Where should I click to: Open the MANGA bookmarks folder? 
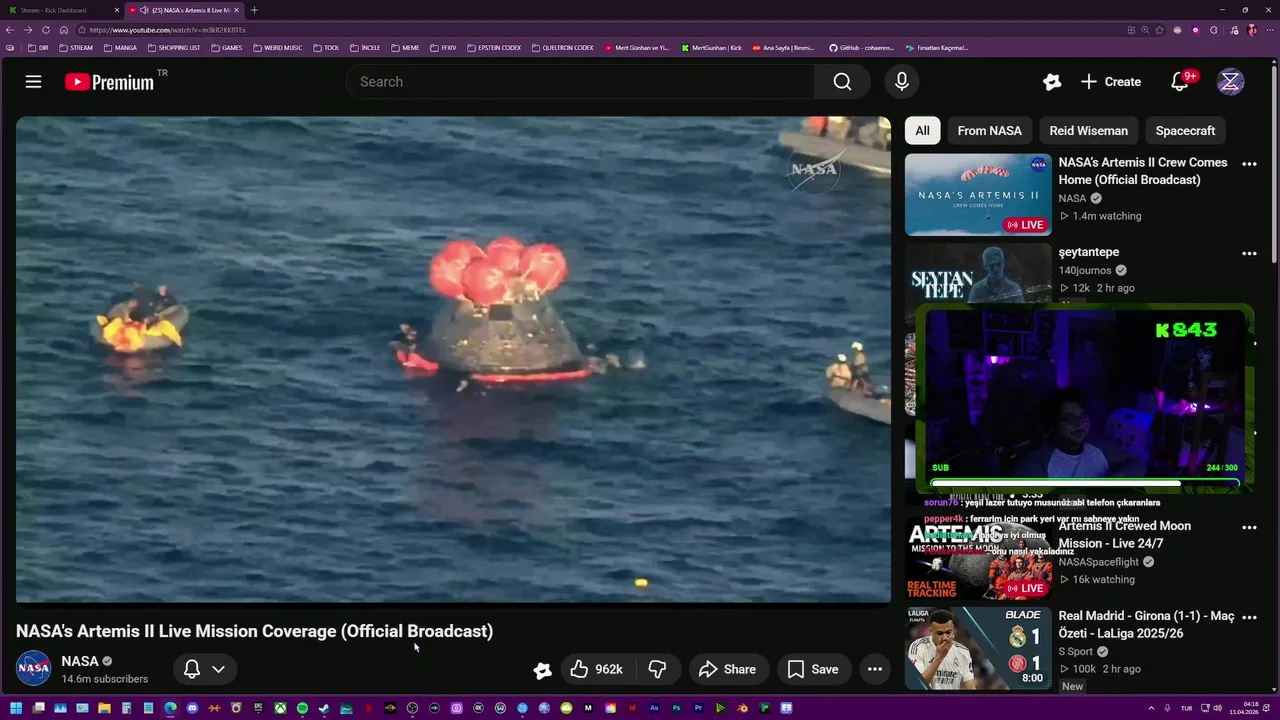tap(120, 47)
